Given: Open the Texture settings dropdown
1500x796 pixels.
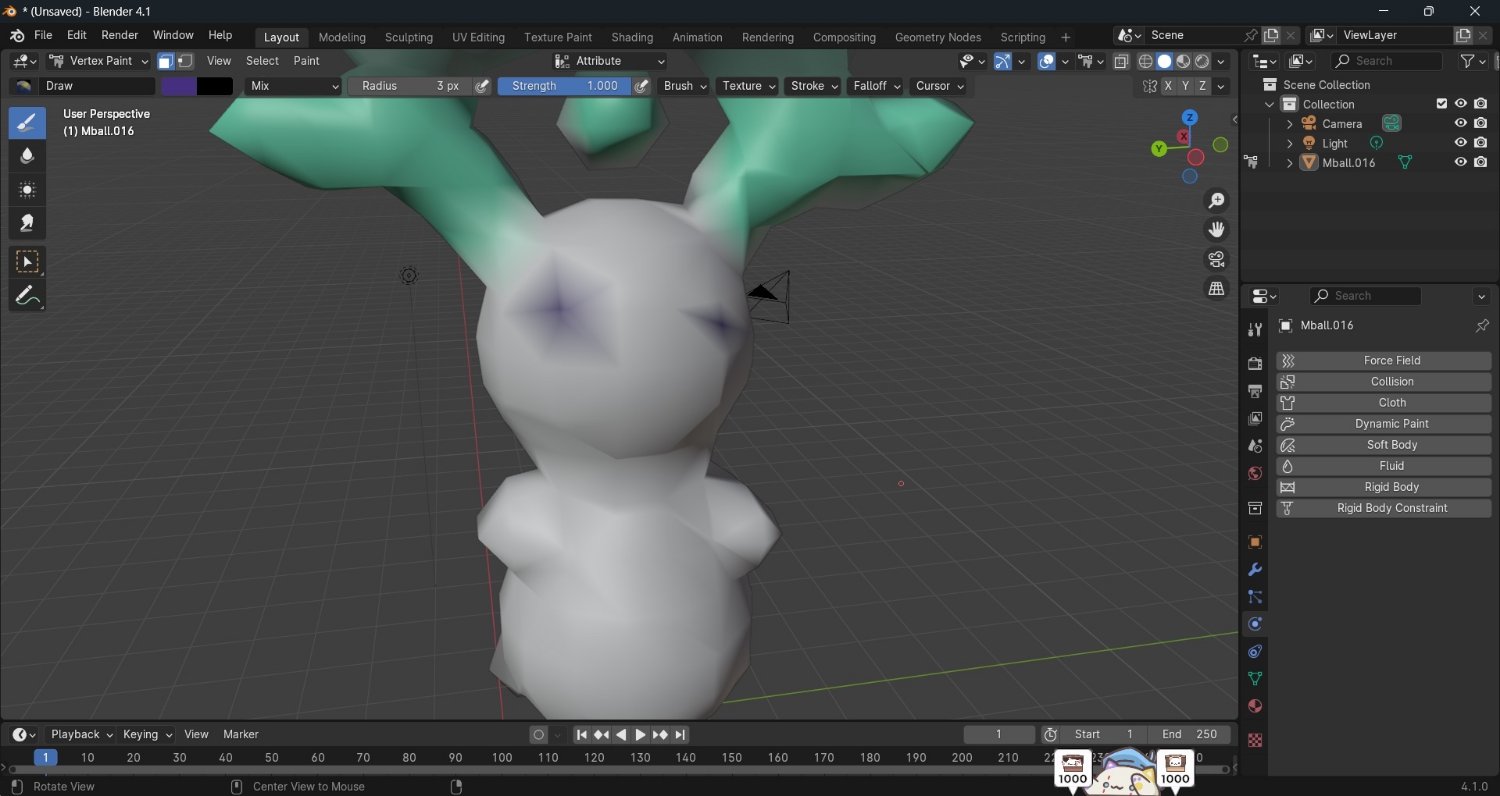Looking at the screenshot, I should [x=748, y=86].
